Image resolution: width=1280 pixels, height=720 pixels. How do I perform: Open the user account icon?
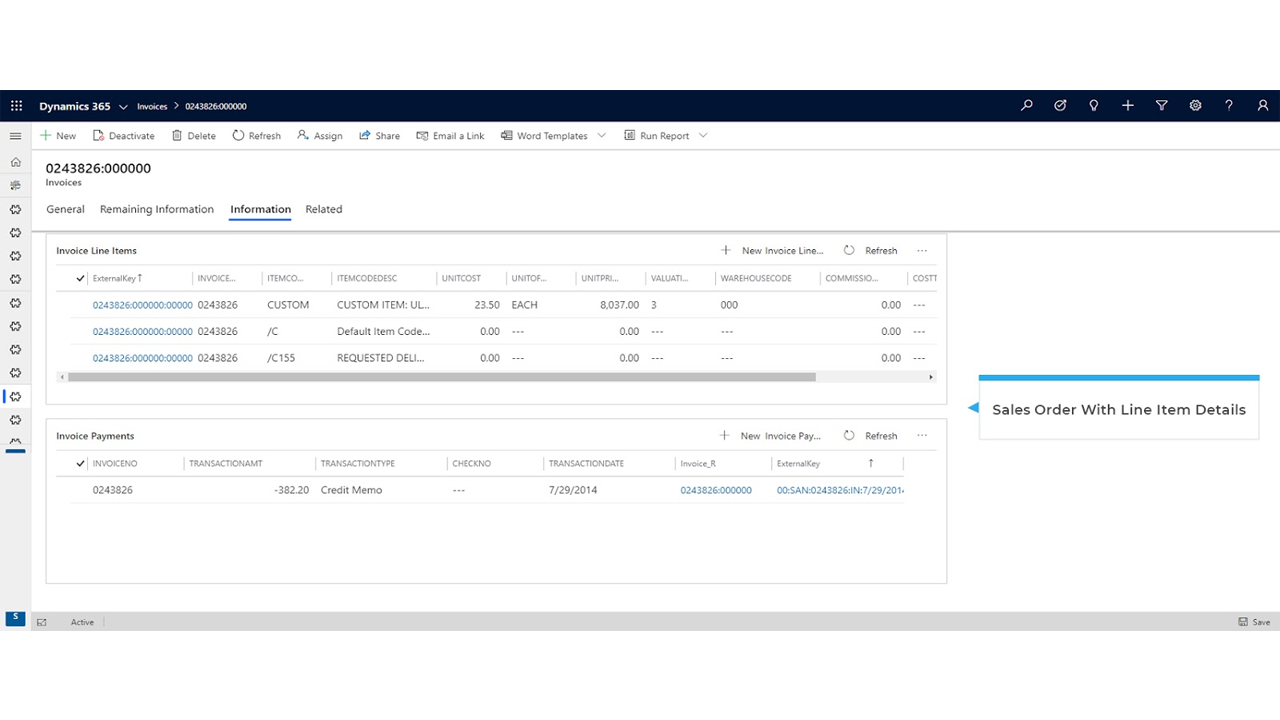pyautogui.click(x=1263, y=106)
